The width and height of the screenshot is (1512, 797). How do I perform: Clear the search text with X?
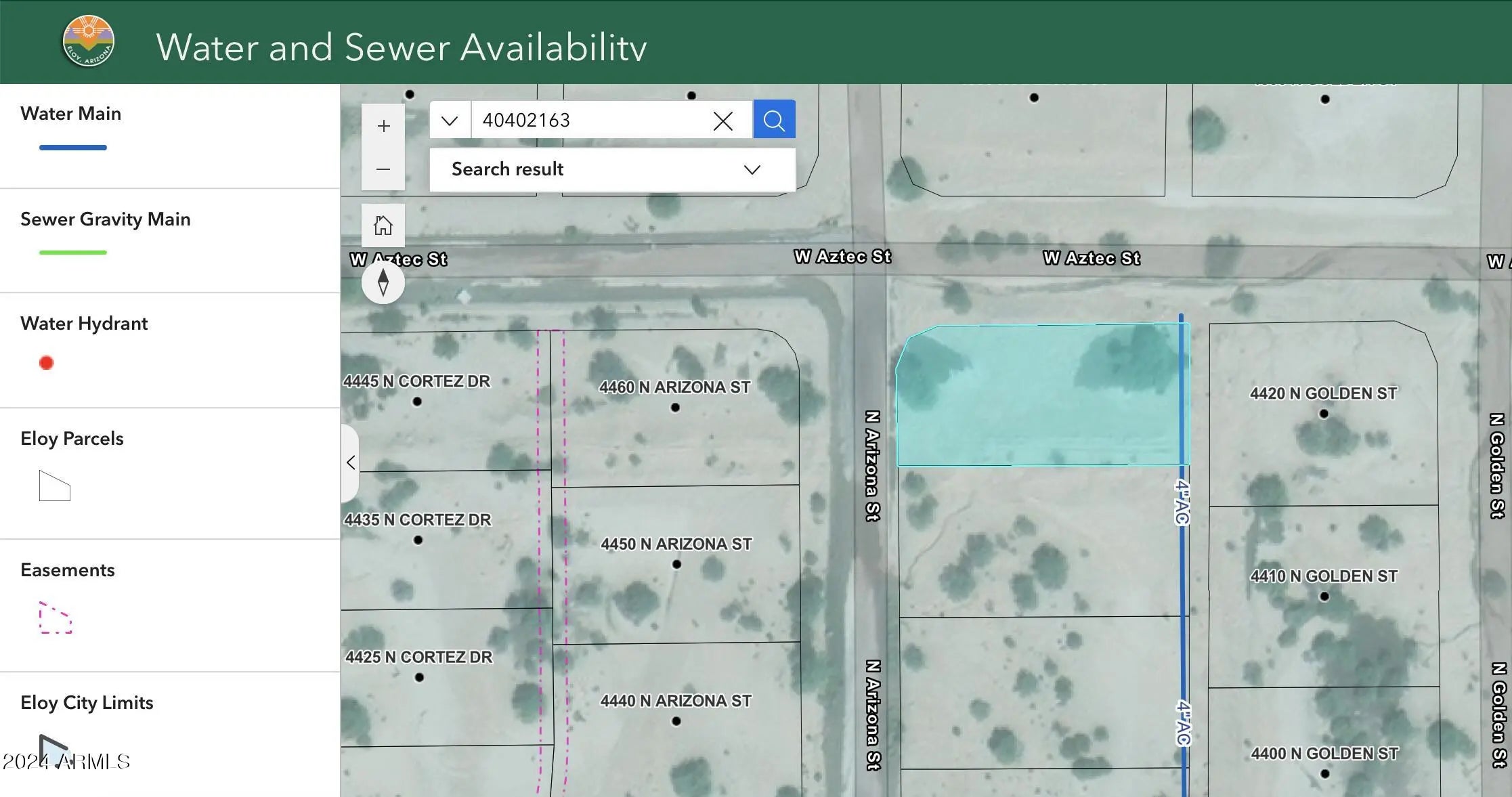[722, 121]
